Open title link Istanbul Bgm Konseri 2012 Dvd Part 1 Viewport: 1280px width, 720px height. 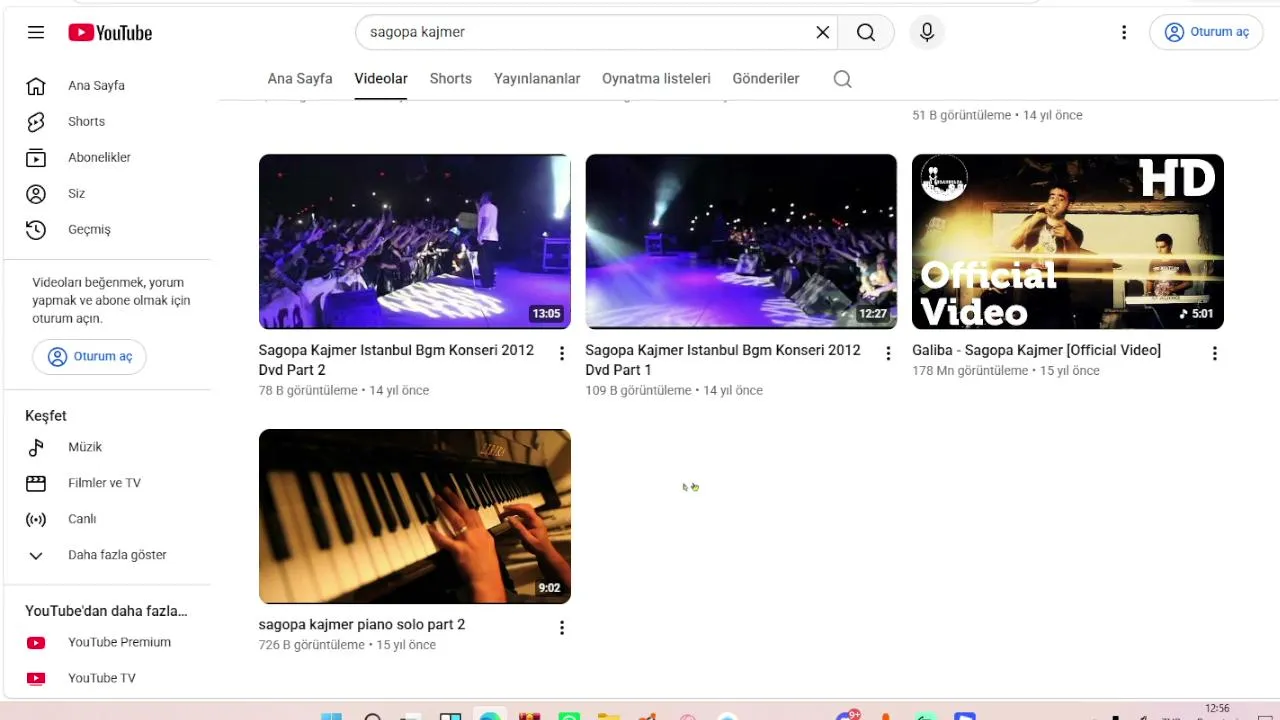click(x=723, y=360)
